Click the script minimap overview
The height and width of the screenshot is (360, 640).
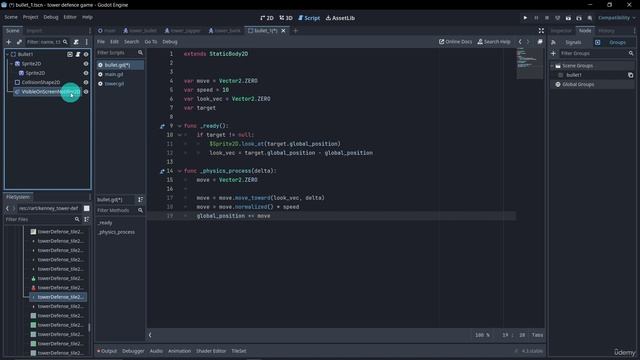[530, 63]
